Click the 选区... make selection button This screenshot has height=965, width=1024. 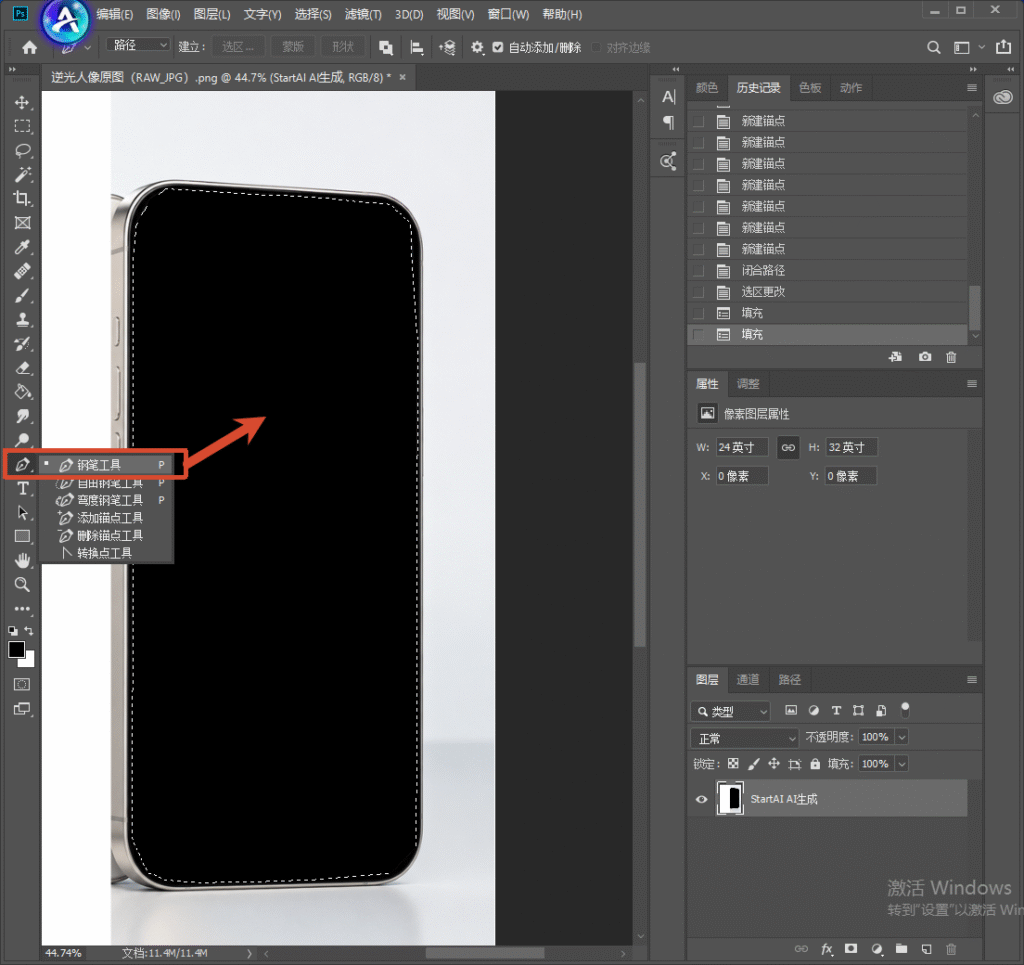[238, 46]
